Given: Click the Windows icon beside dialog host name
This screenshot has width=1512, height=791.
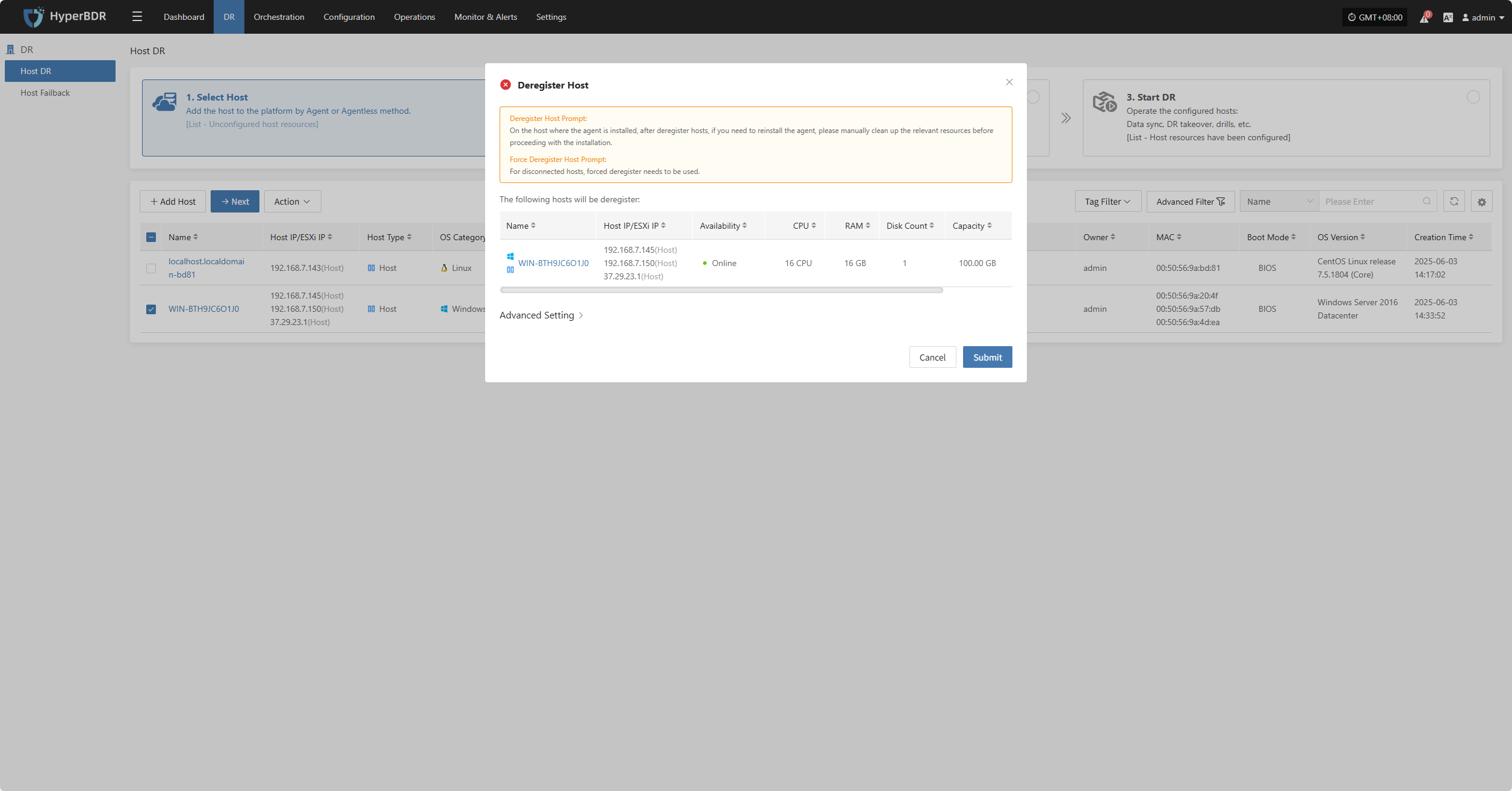Looking at the screenshot, I should tap(510, 256).
